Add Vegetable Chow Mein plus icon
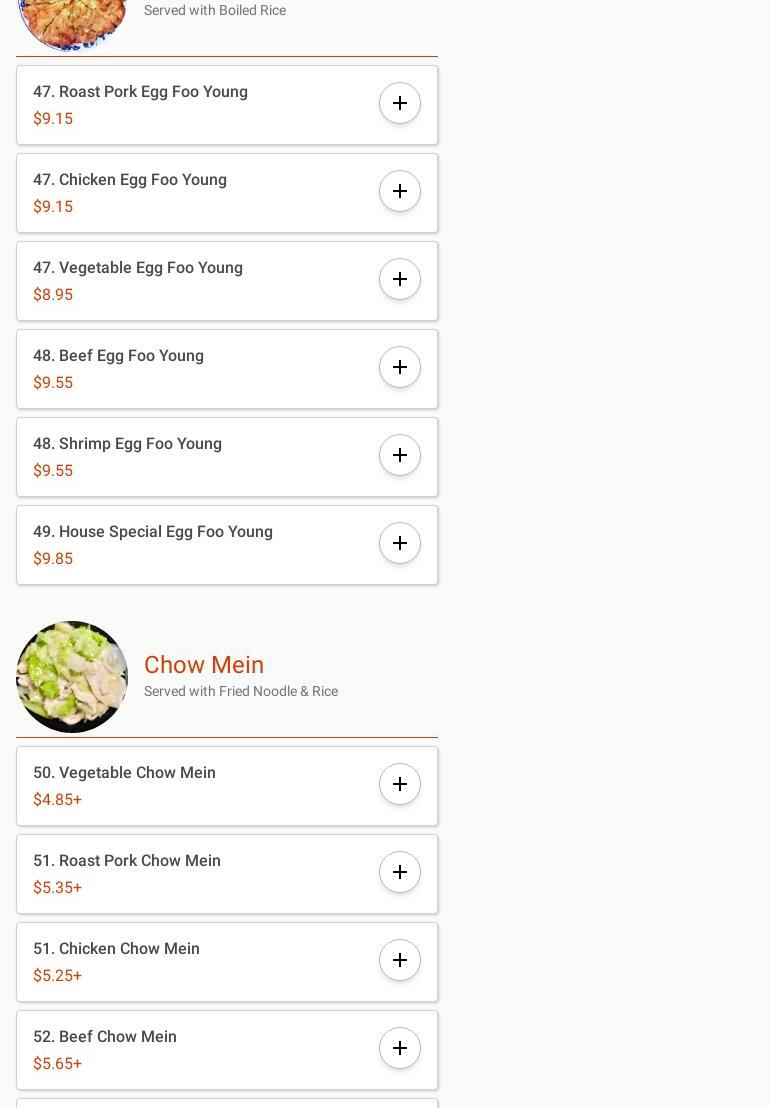The height and width of the screenshot is (1108, 770). [400, 784]
